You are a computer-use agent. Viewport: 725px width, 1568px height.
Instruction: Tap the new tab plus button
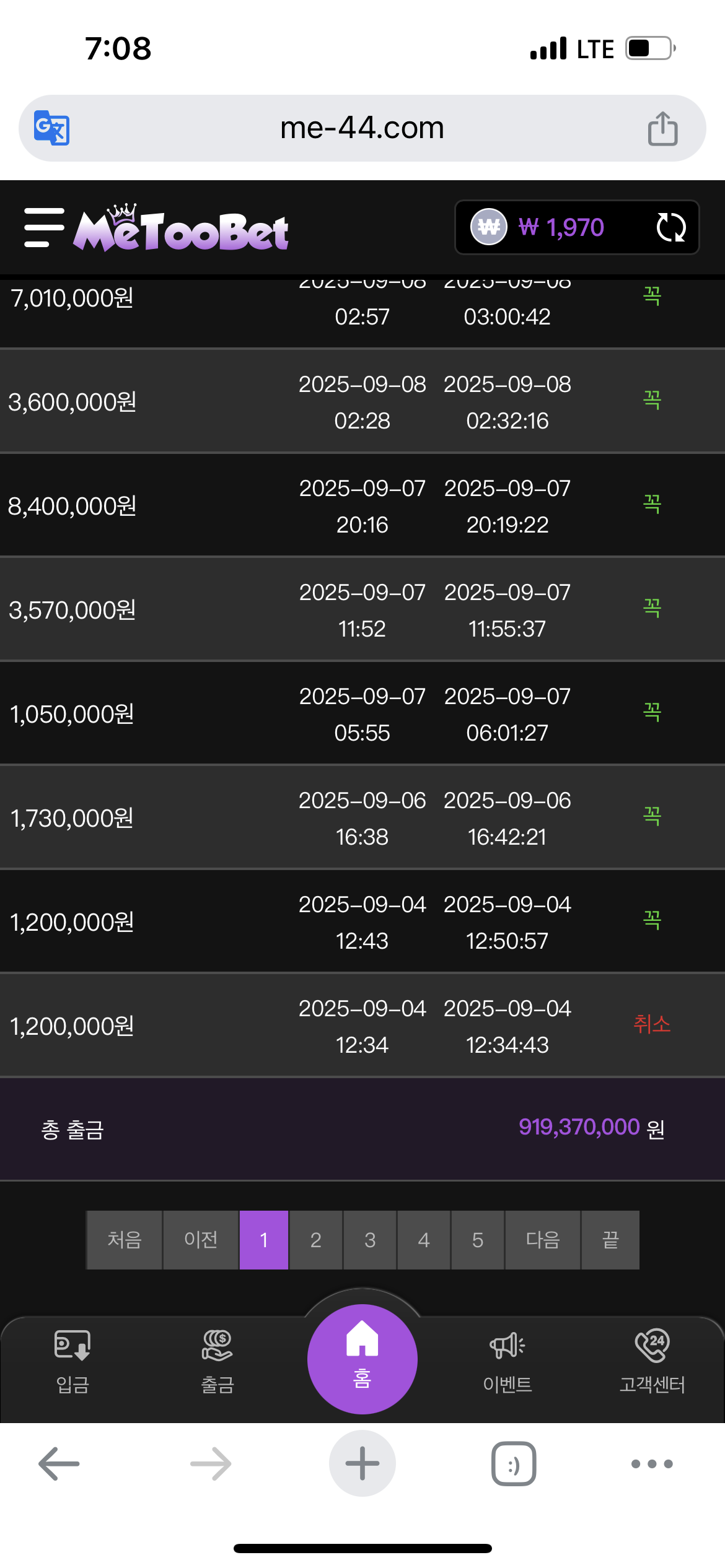pyautogui.click(x=362, y=1463)
